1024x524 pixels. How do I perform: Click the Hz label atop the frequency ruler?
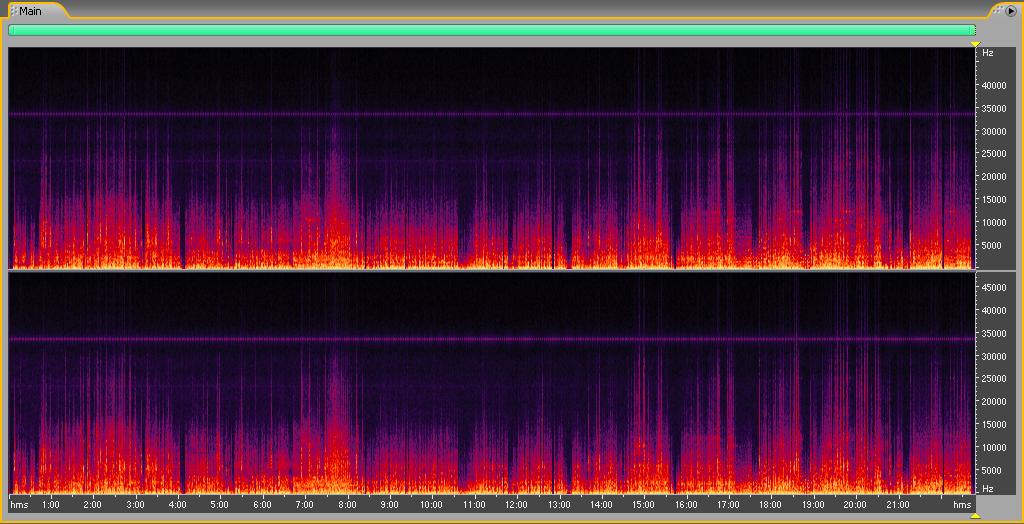click(987, 52)
